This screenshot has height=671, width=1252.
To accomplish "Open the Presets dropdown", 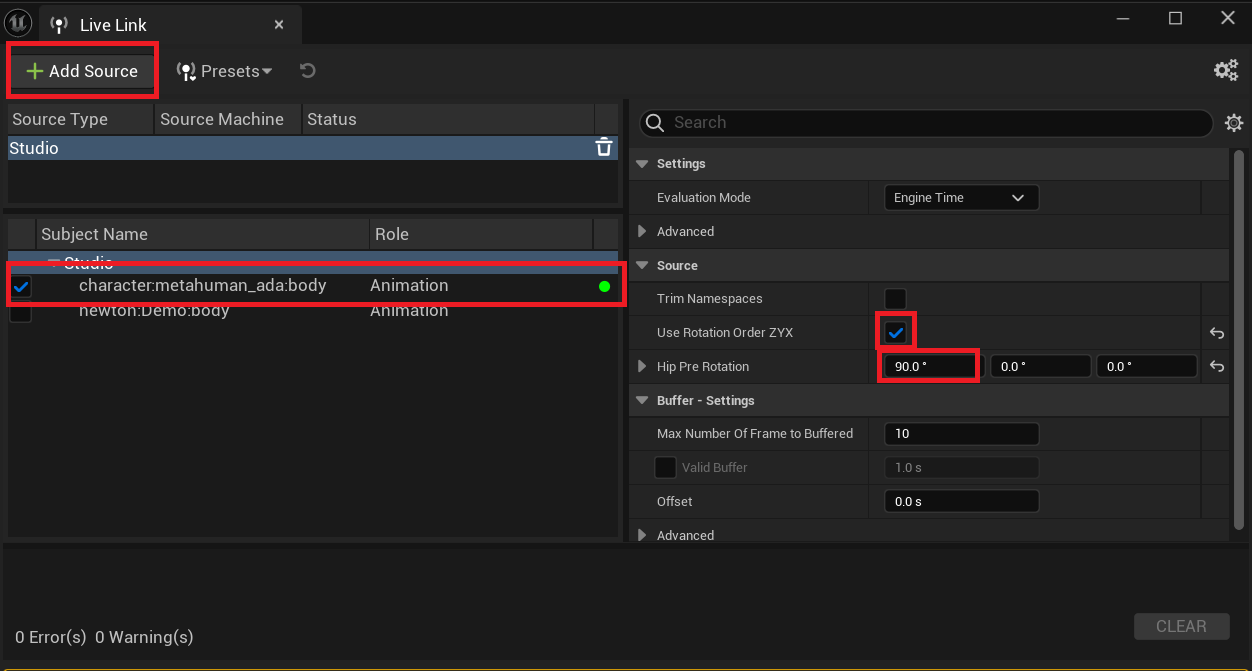I will pos(224,71).
